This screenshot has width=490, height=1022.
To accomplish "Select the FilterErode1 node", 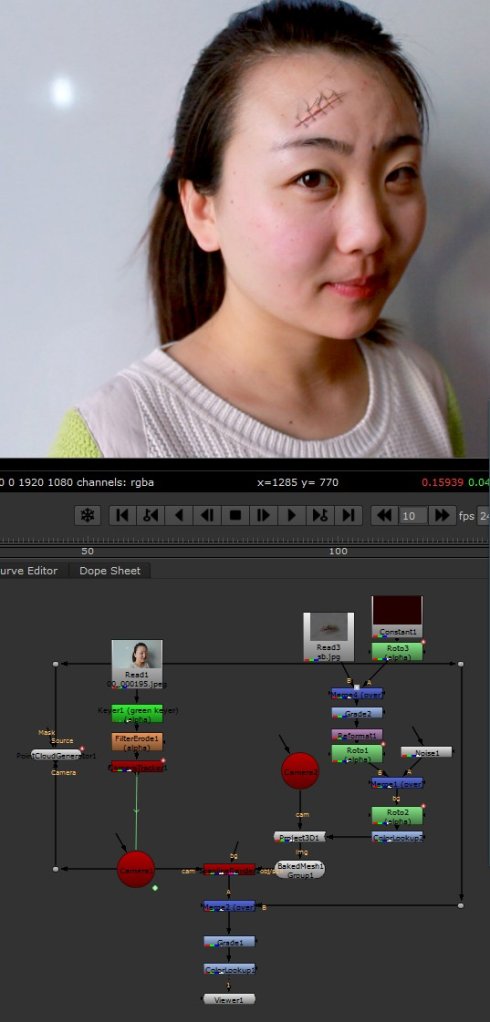I will coord(137,742).
